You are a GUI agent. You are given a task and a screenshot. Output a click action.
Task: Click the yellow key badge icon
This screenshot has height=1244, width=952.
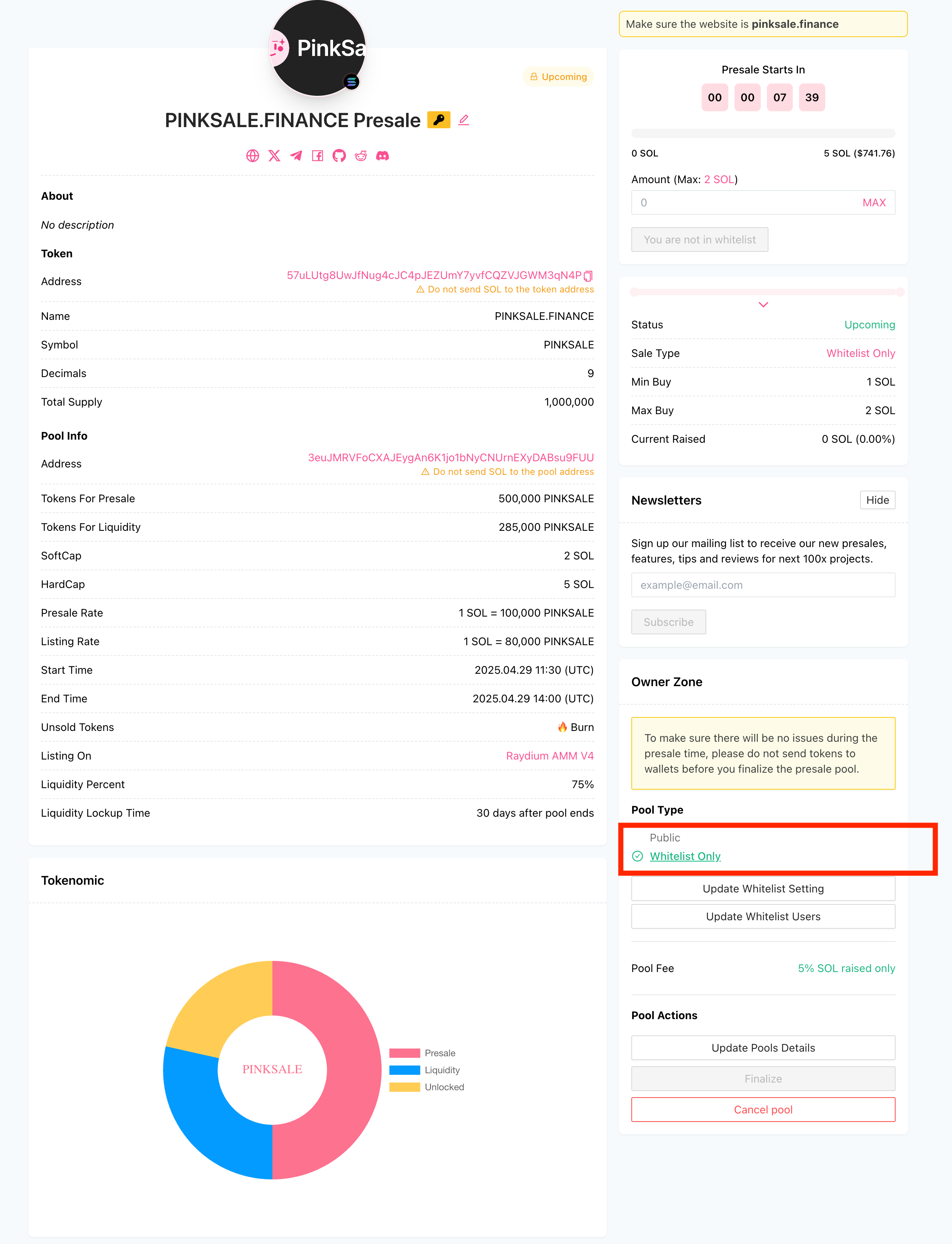[439, 120]
